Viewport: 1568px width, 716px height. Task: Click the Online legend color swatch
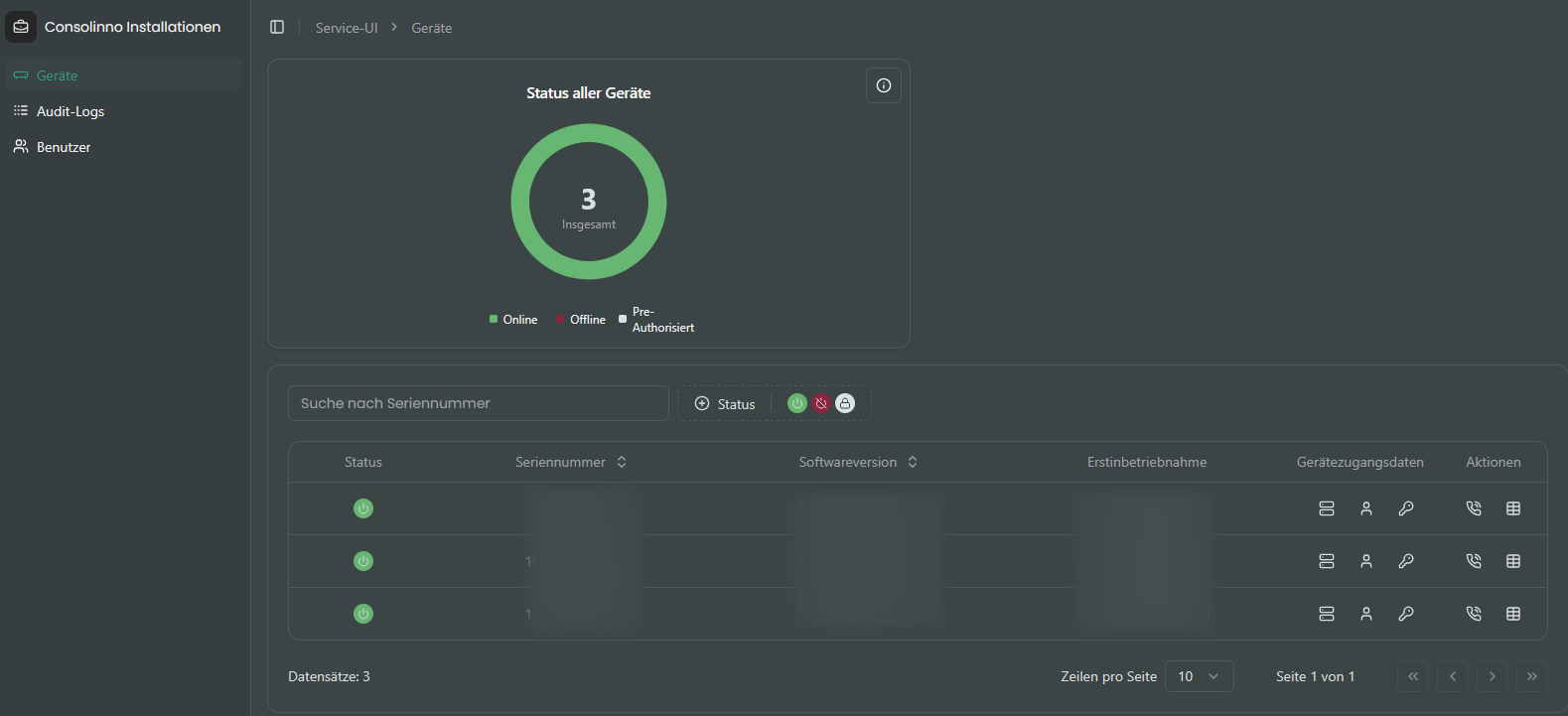coord(494,319)
